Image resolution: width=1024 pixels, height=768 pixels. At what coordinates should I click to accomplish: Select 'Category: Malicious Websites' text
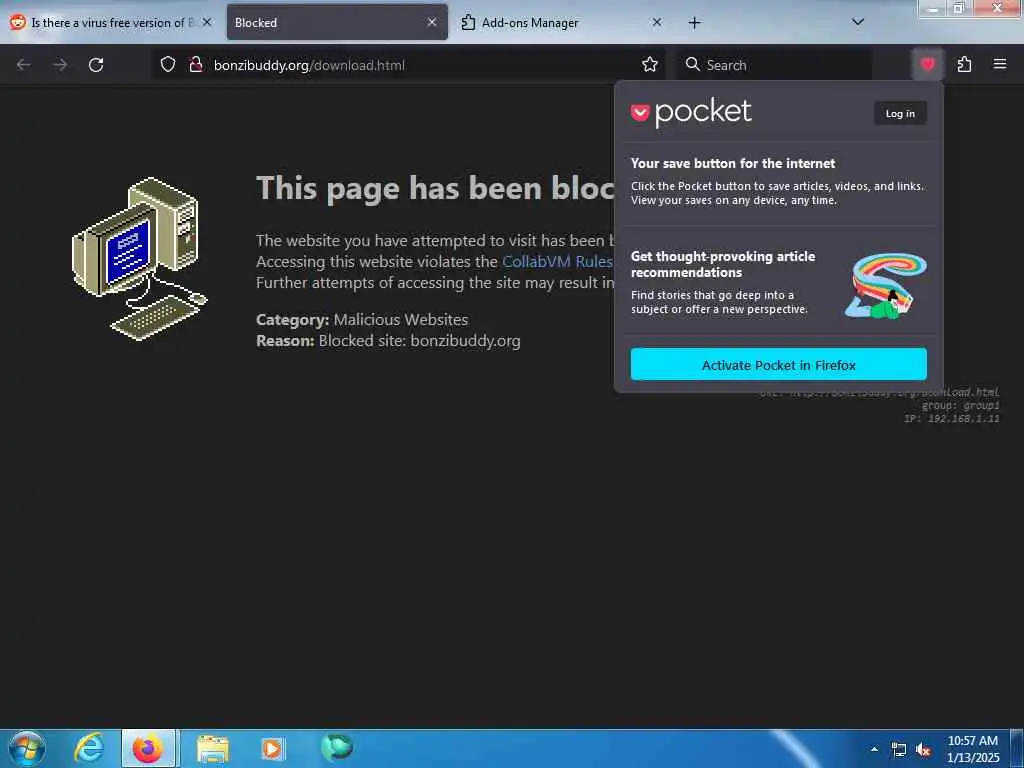coord(362,320)
